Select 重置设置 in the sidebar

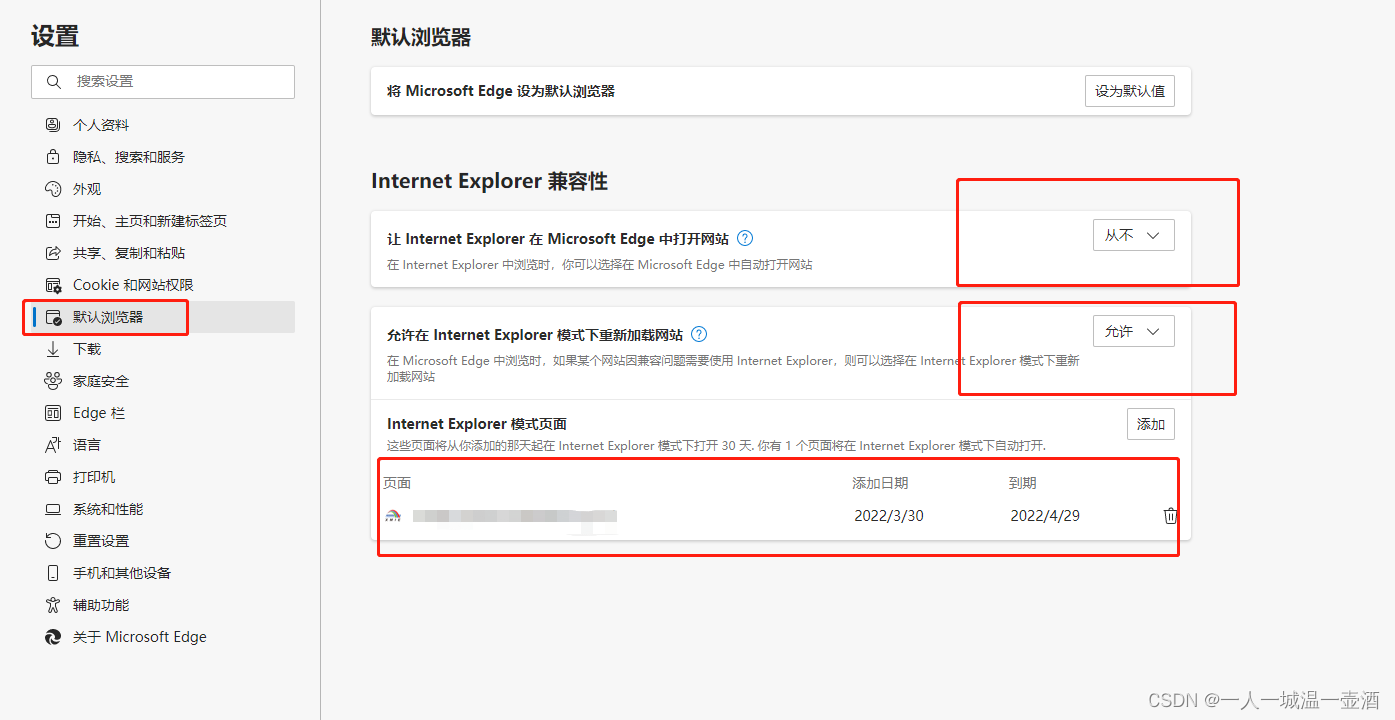pos(162,541)
